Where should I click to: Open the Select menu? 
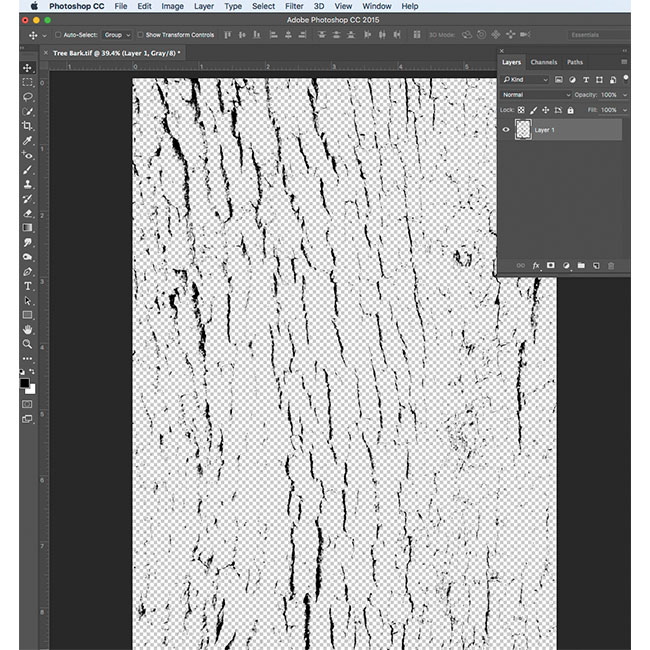coord(263,6)
